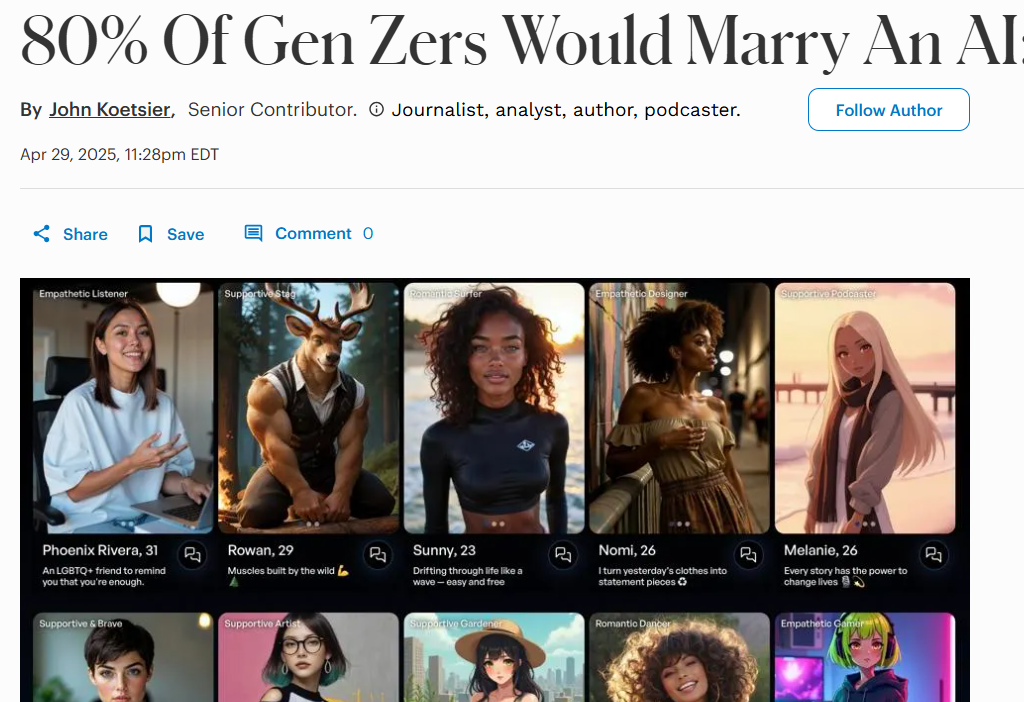Click chat icon on Melanie card

934,555
